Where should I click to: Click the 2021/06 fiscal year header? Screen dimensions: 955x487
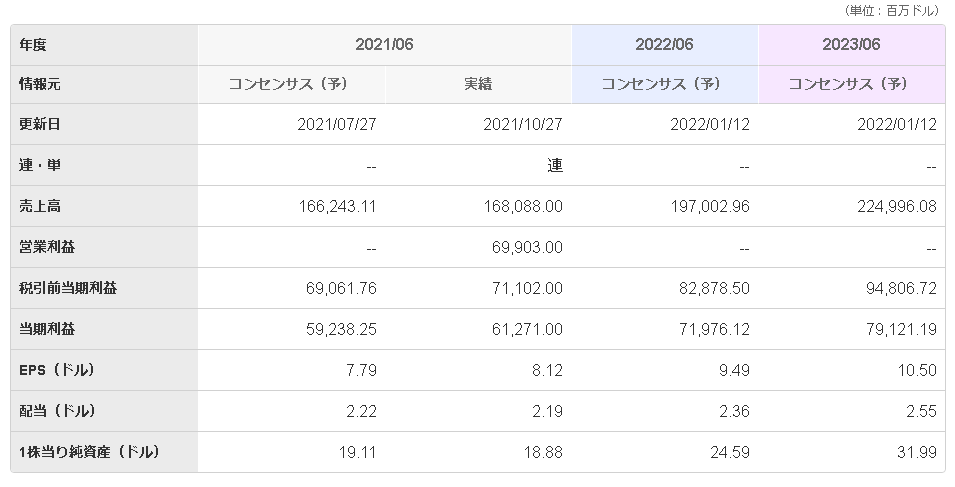384,45
